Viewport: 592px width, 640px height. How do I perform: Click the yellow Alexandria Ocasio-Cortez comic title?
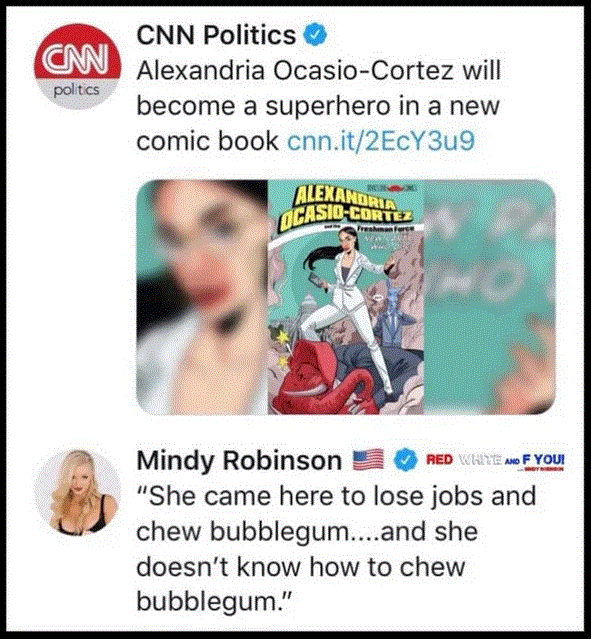(346, 208)
